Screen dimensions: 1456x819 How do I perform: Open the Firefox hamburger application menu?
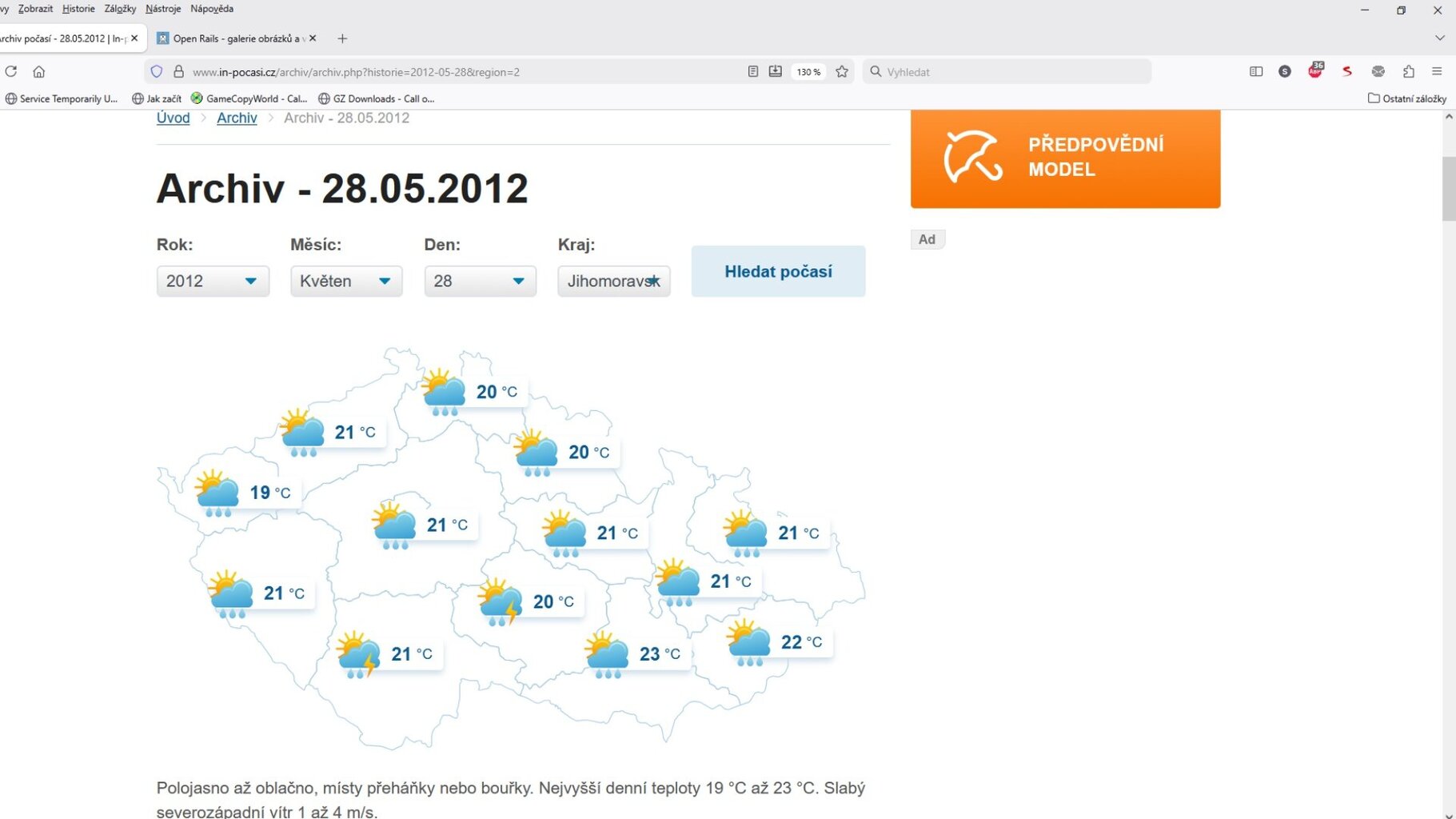point(1437,71)
